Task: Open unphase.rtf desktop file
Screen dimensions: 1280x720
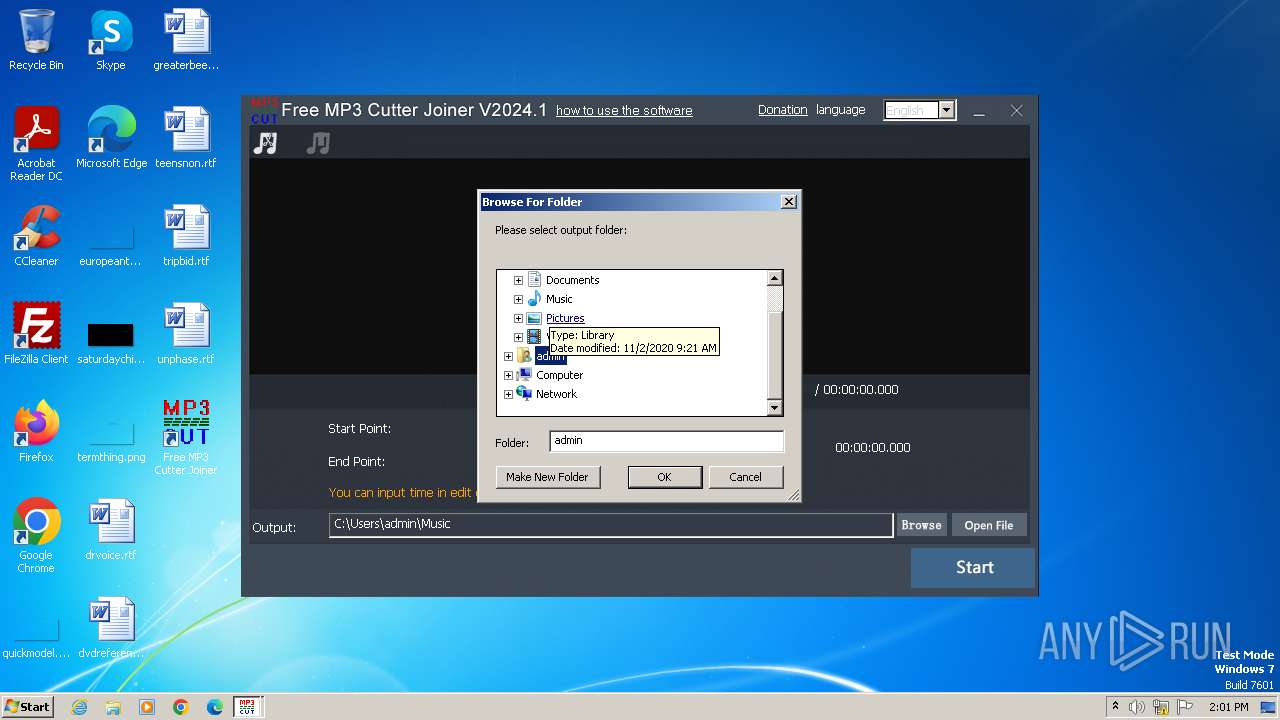Action: point(186,335)
